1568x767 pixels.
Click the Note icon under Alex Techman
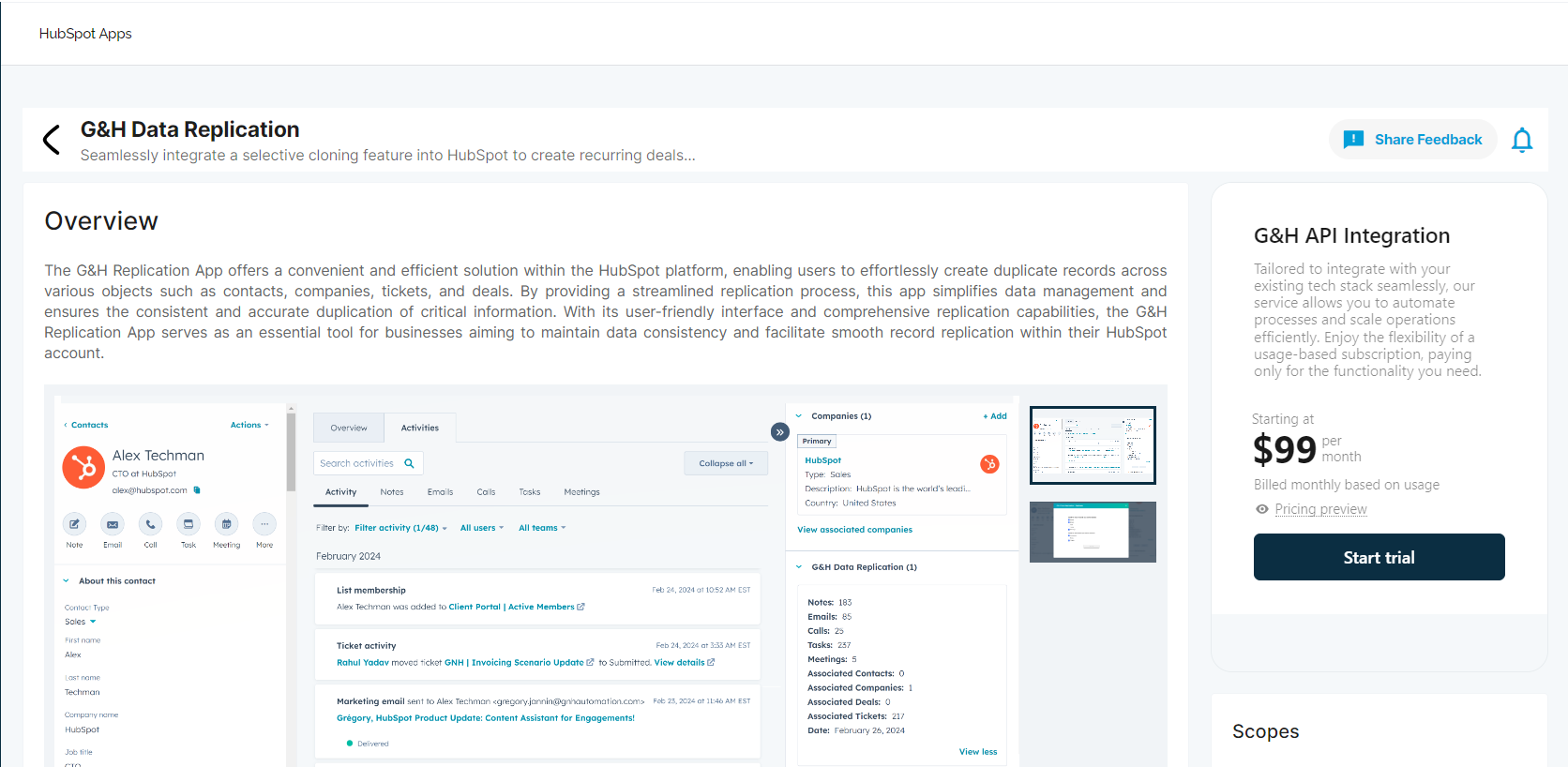pyautogui.click(x=74, y=524)
